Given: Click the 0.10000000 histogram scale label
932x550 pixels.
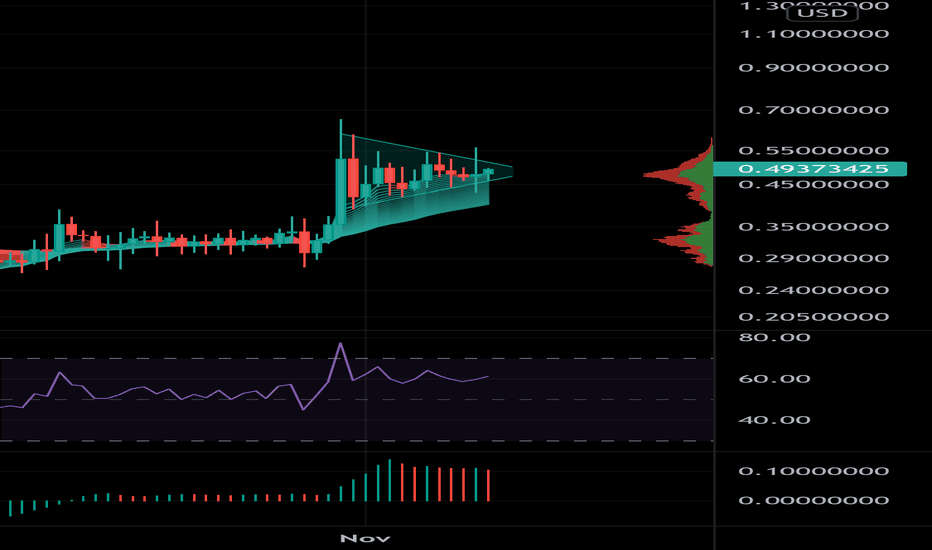Looking at the screenshot, I should 814,471.
